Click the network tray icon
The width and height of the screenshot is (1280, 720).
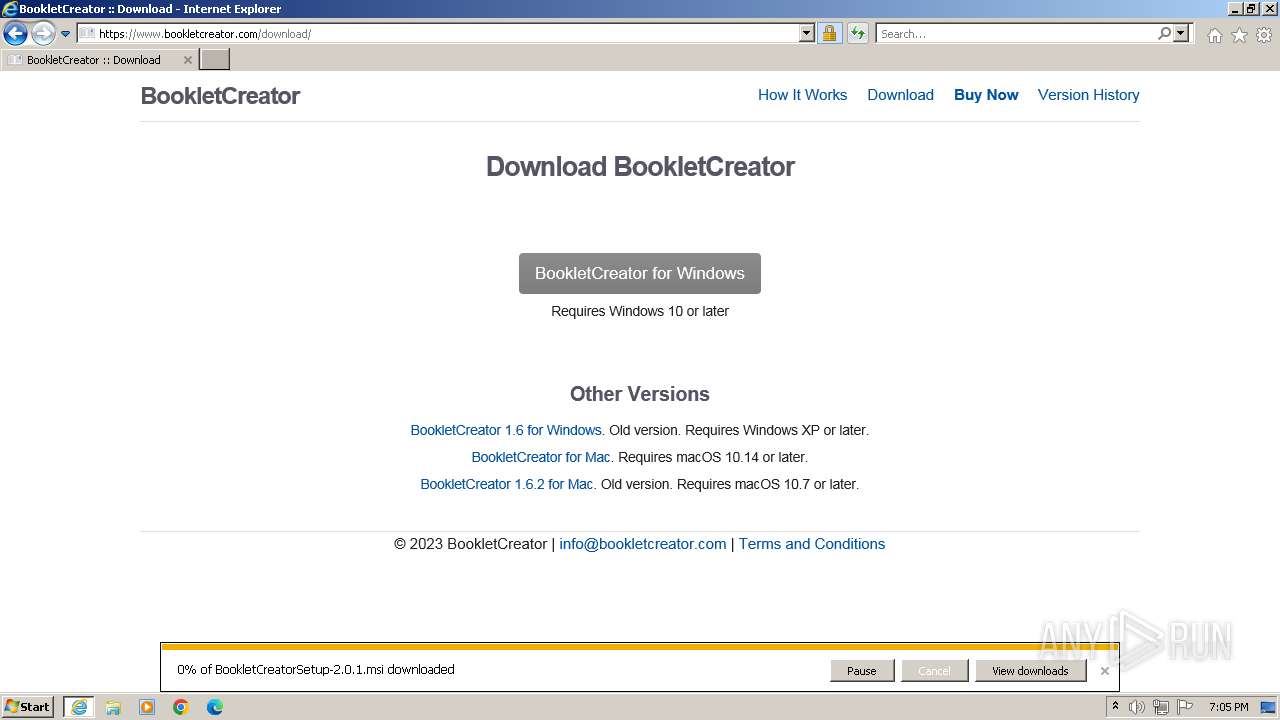1161,707
